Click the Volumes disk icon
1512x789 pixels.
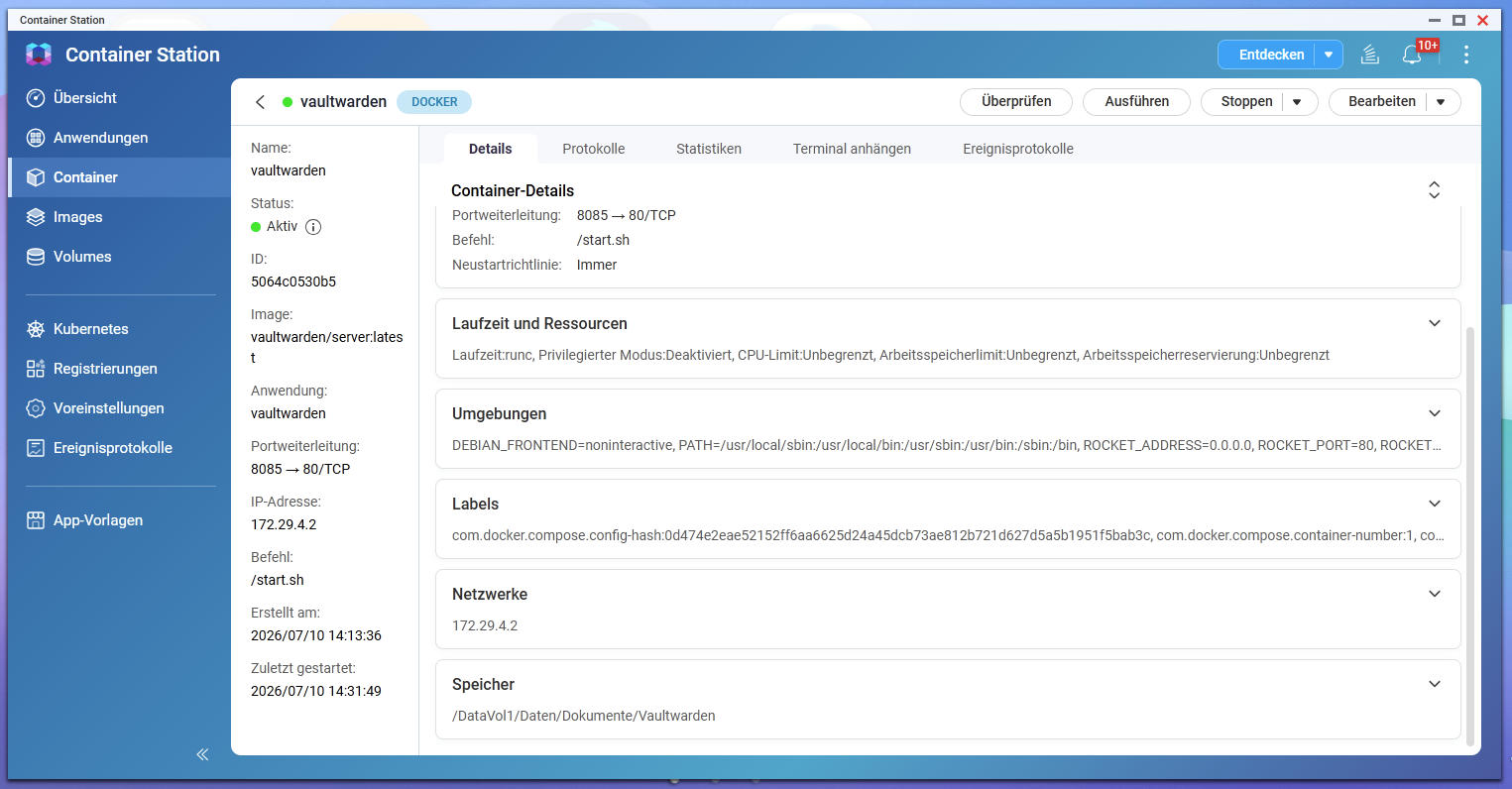tap(36, 257)
